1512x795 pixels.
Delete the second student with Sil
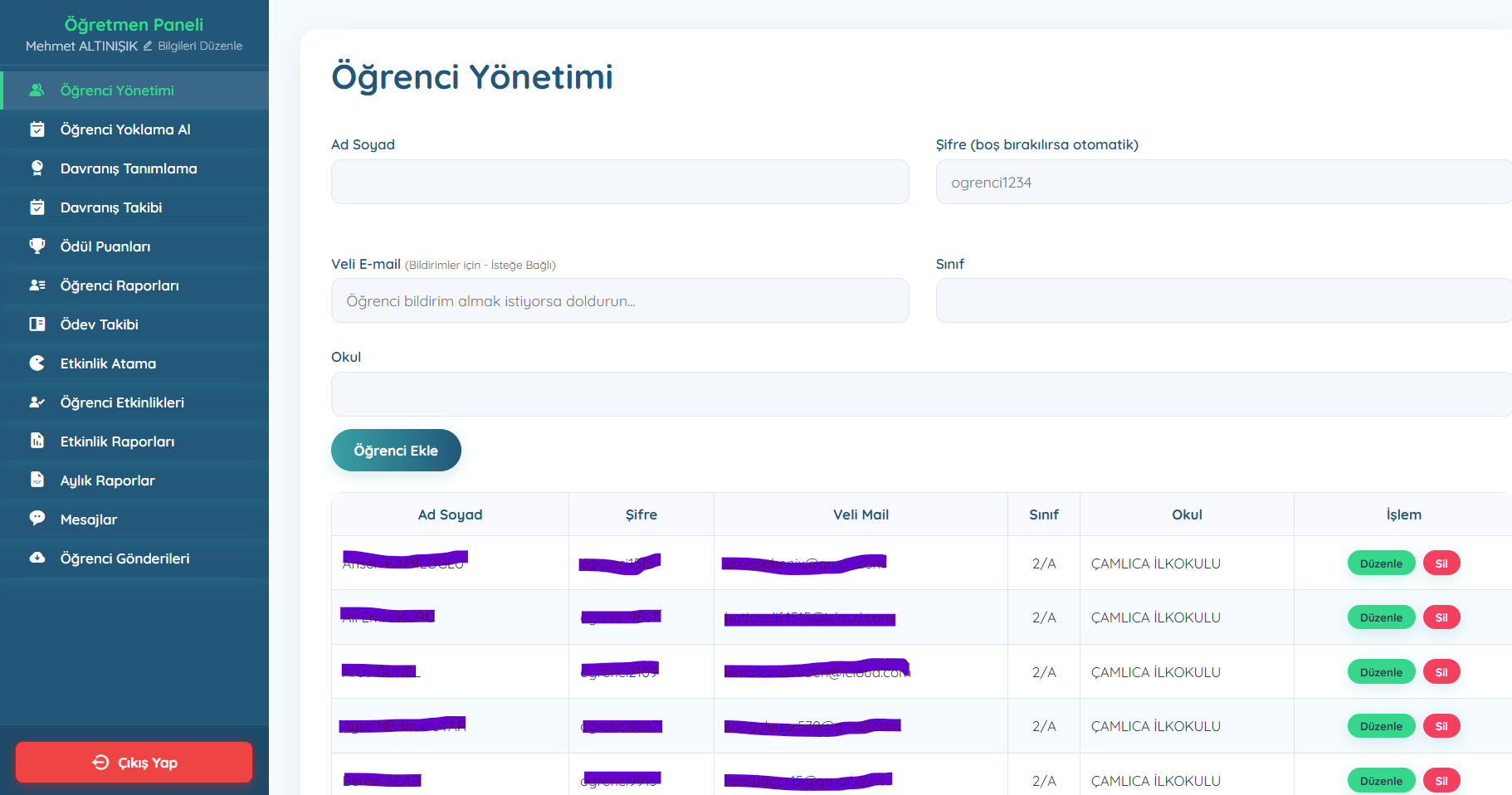1441,617
